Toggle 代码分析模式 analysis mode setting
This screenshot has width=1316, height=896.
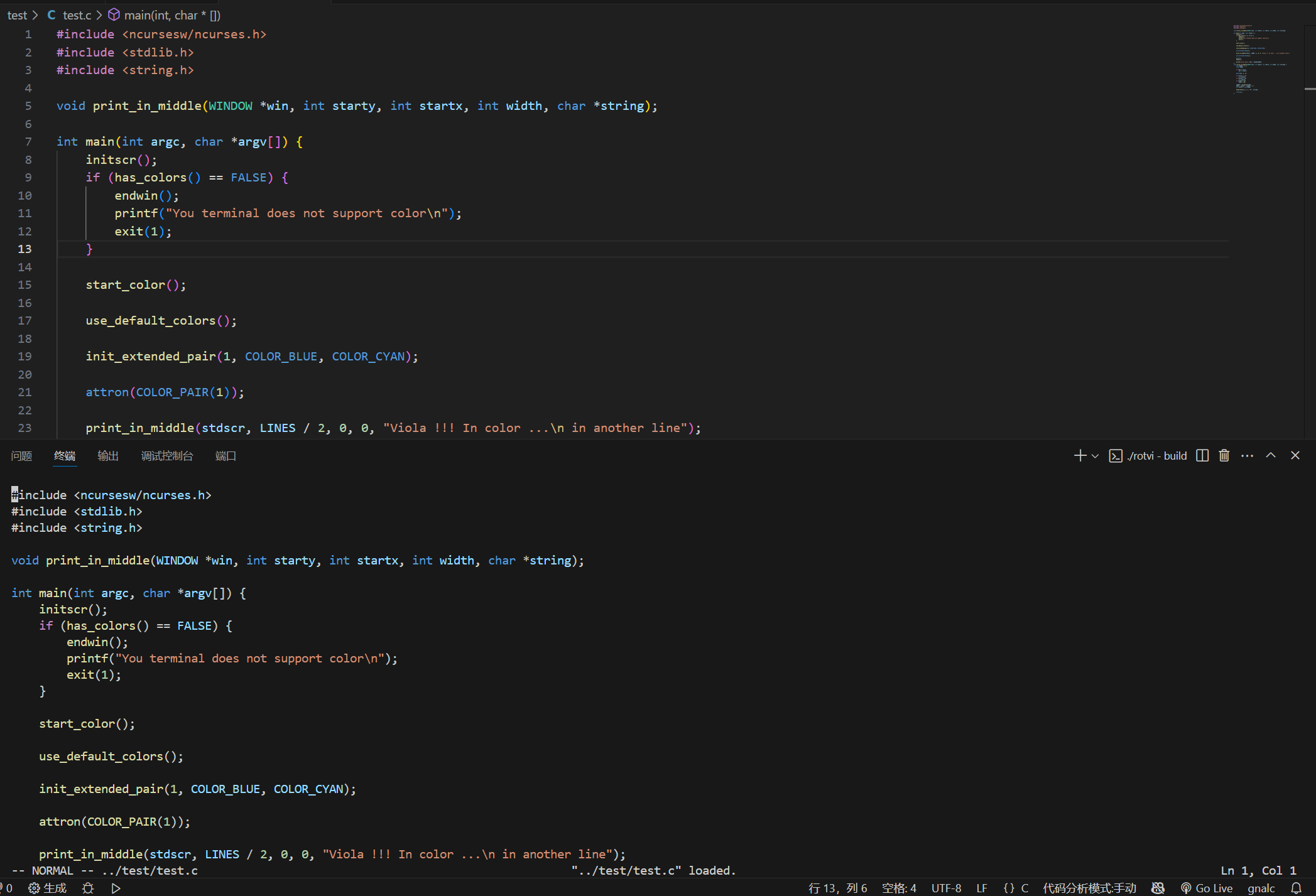(x=1089, y=888)
